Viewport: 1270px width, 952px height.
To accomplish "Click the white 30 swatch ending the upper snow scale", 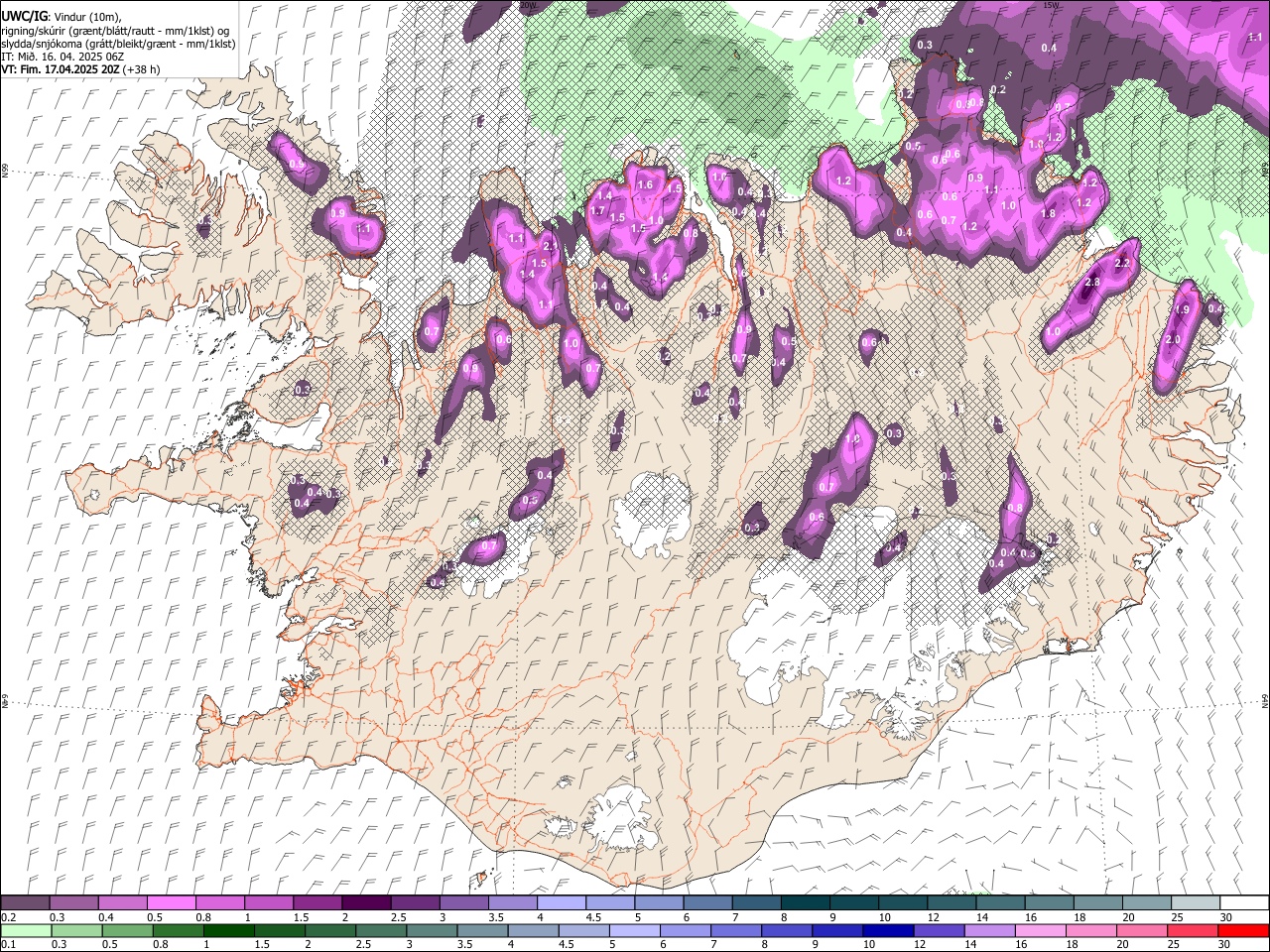I will pyautogui.click(x=1244, y=902).
